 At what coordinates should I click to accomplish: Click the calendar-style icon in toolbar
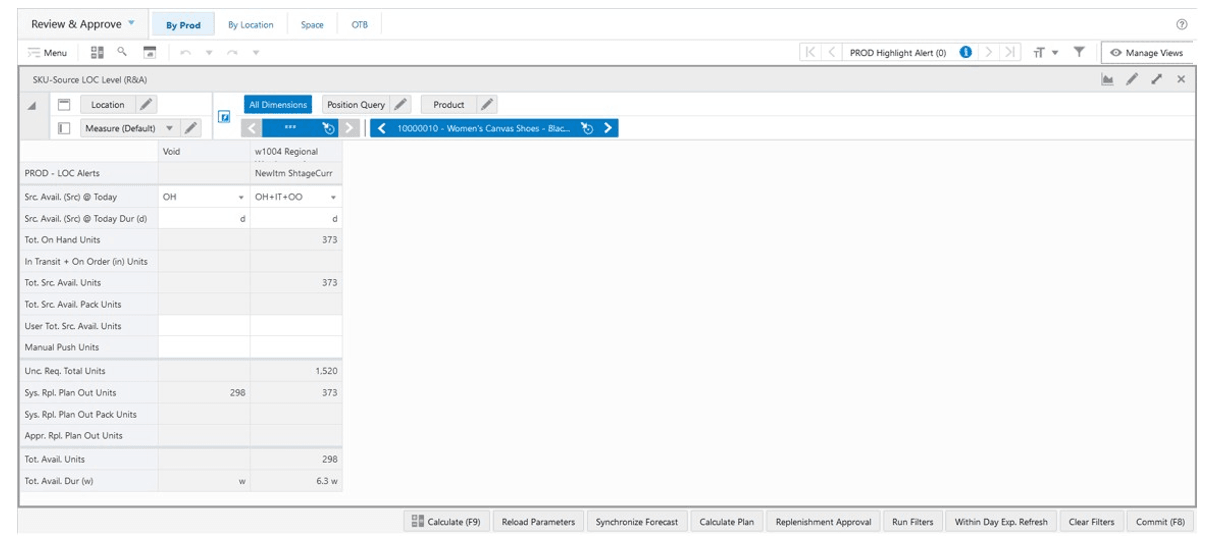[x=150, y=52]
